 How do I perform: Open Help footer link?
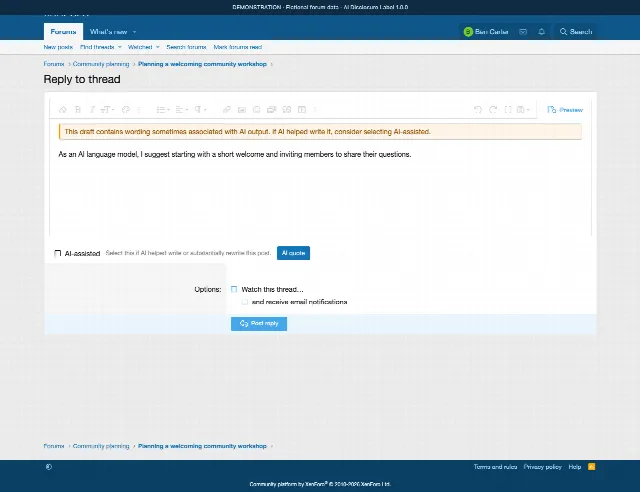[575, 467]
